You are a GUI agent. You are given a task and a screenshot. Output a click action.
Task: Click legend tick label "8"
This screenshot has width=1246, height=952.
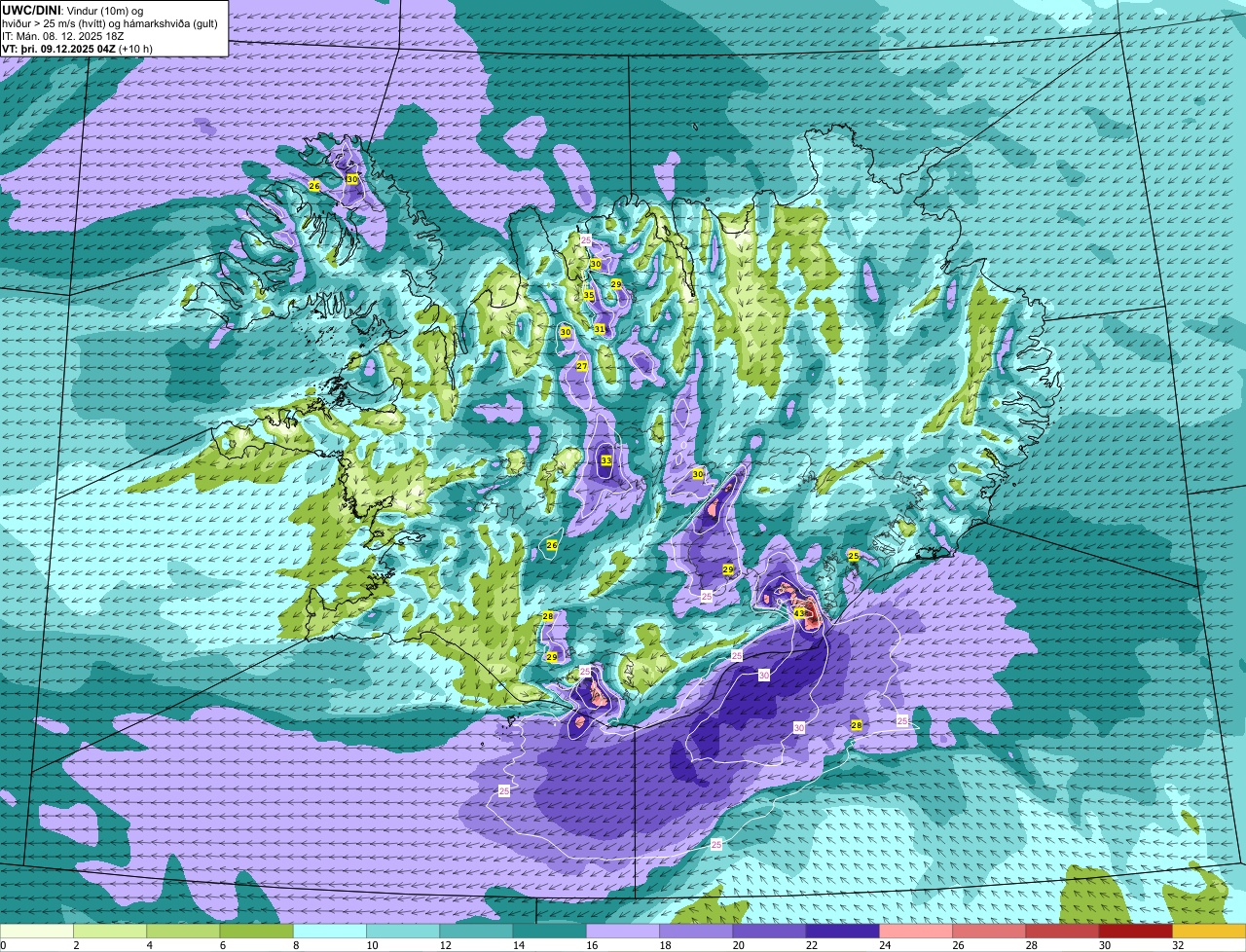(294, 945)
